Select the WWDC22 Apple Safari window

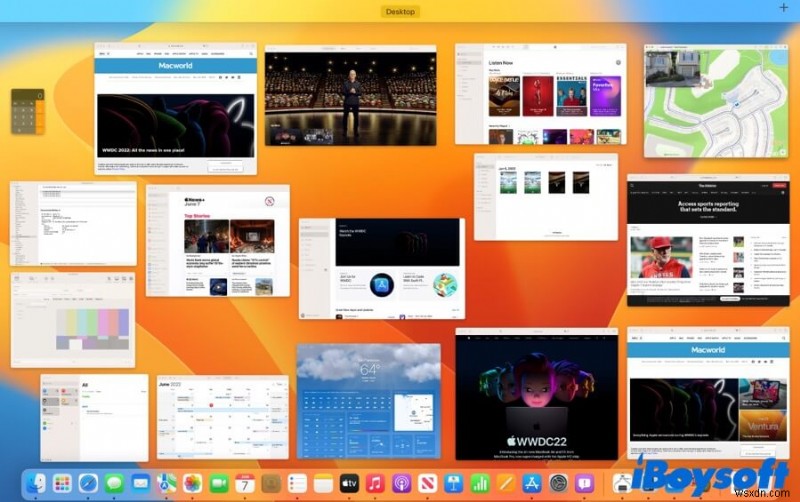pos(537,394)
